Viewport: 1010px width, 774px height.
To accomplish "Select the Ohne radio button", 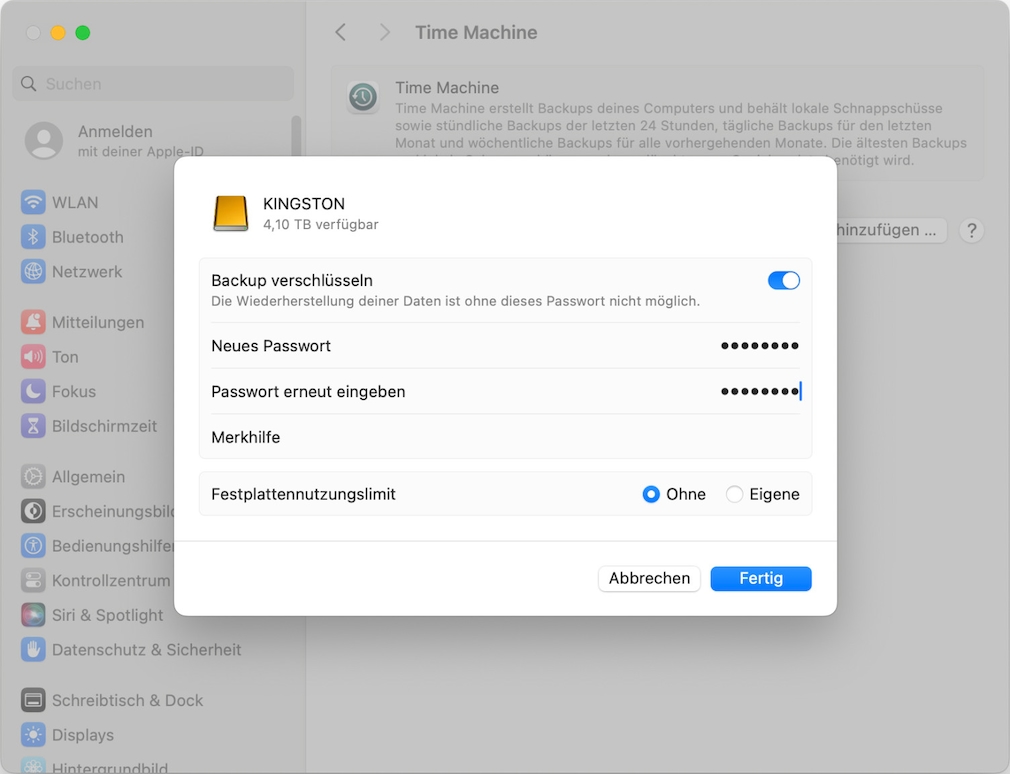I will point(651,494).
